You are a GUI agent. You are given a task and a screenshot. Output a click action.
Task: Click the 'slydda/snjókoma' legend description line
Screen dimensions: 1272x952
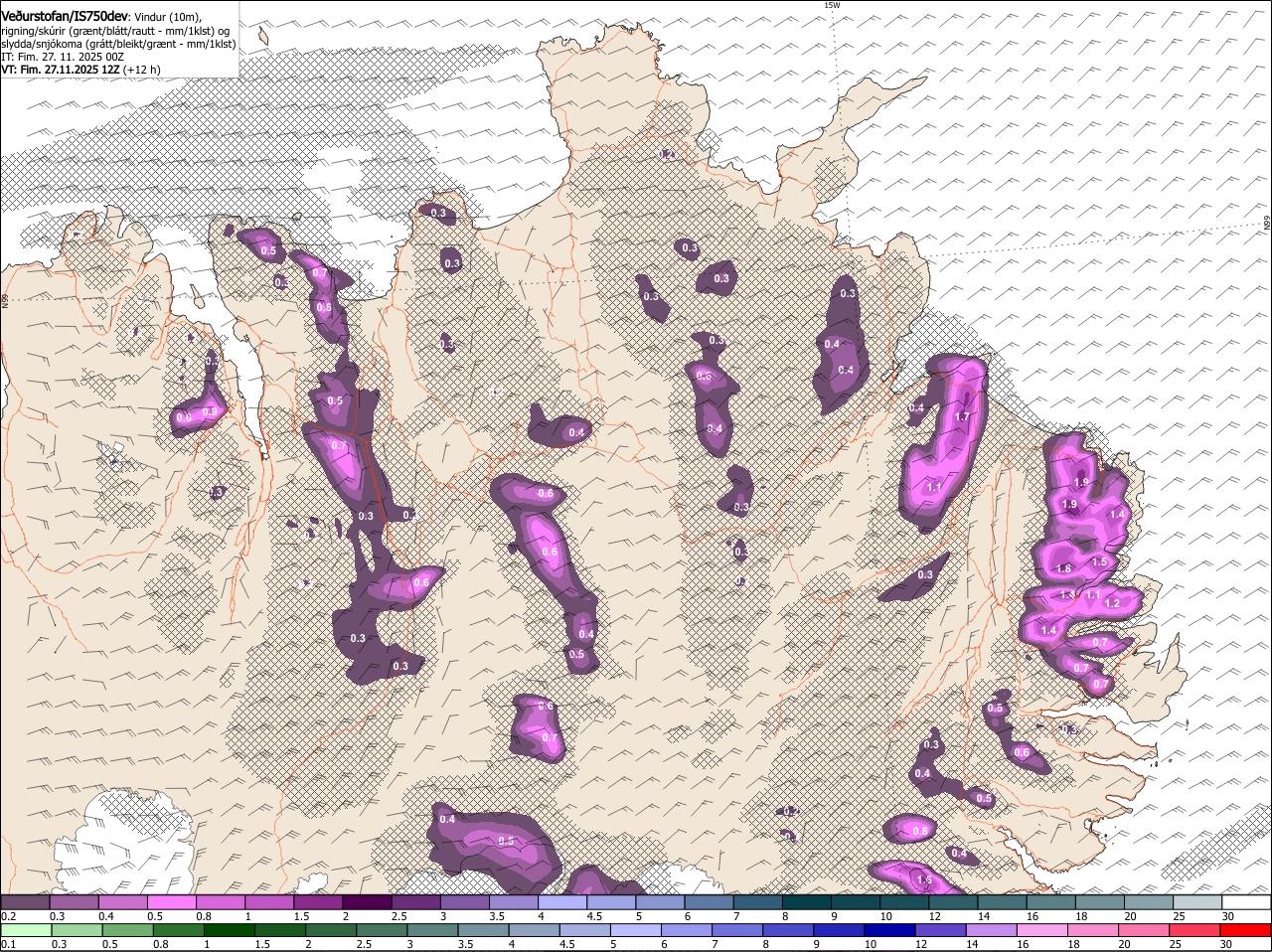[118, 44]
